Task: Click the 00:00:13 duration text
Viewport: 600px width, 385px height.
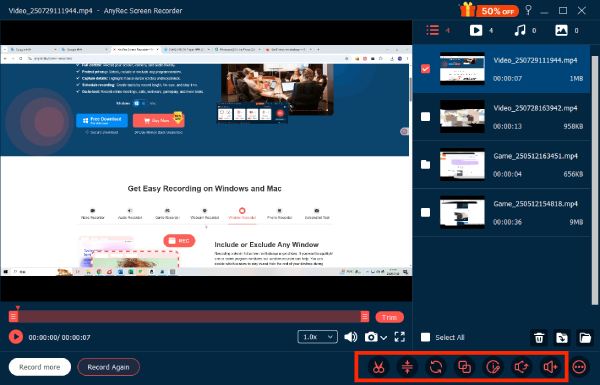Action: tap(507, 126)
